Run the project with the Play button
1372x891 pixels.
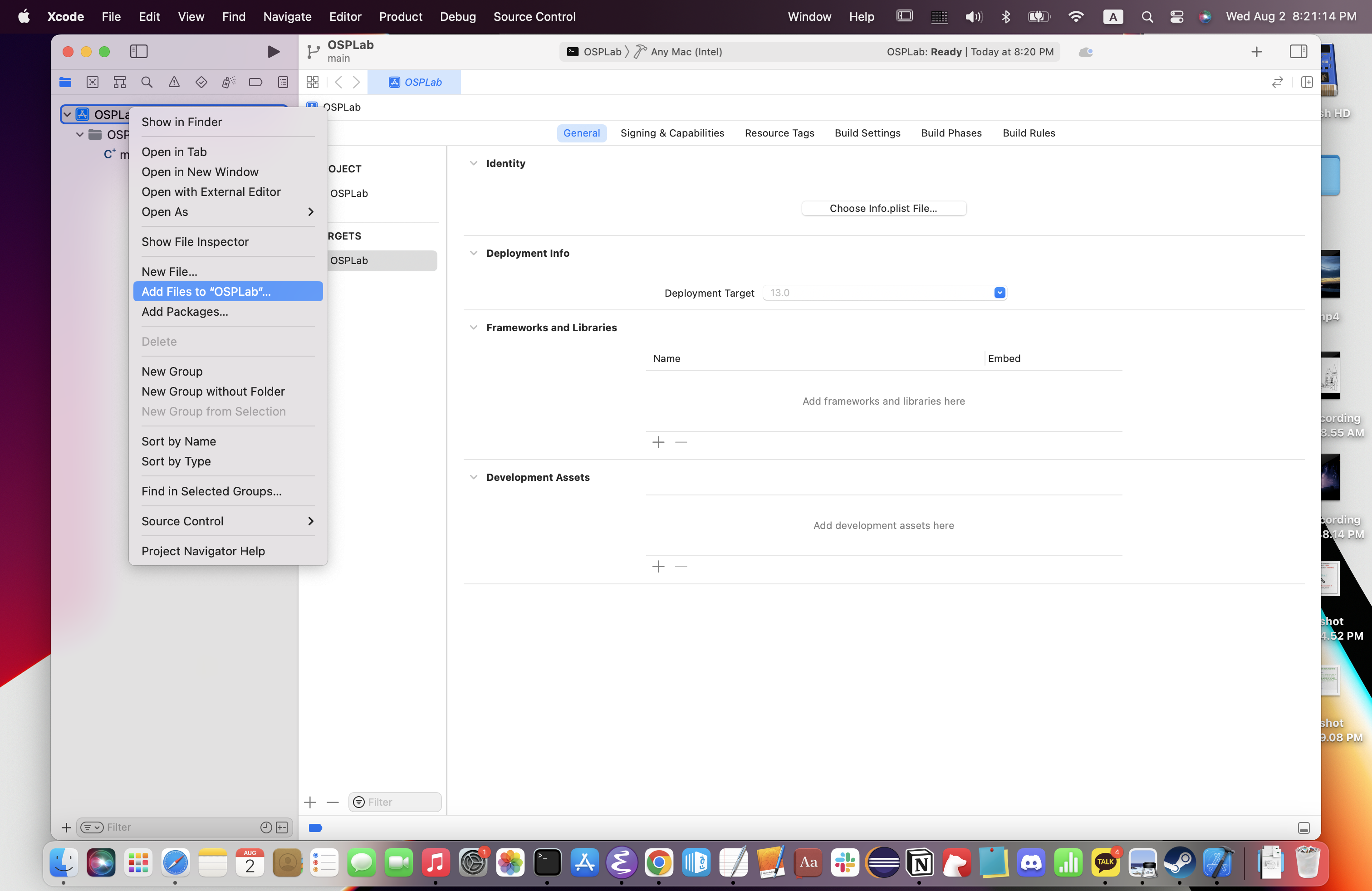tap(274, 51)
